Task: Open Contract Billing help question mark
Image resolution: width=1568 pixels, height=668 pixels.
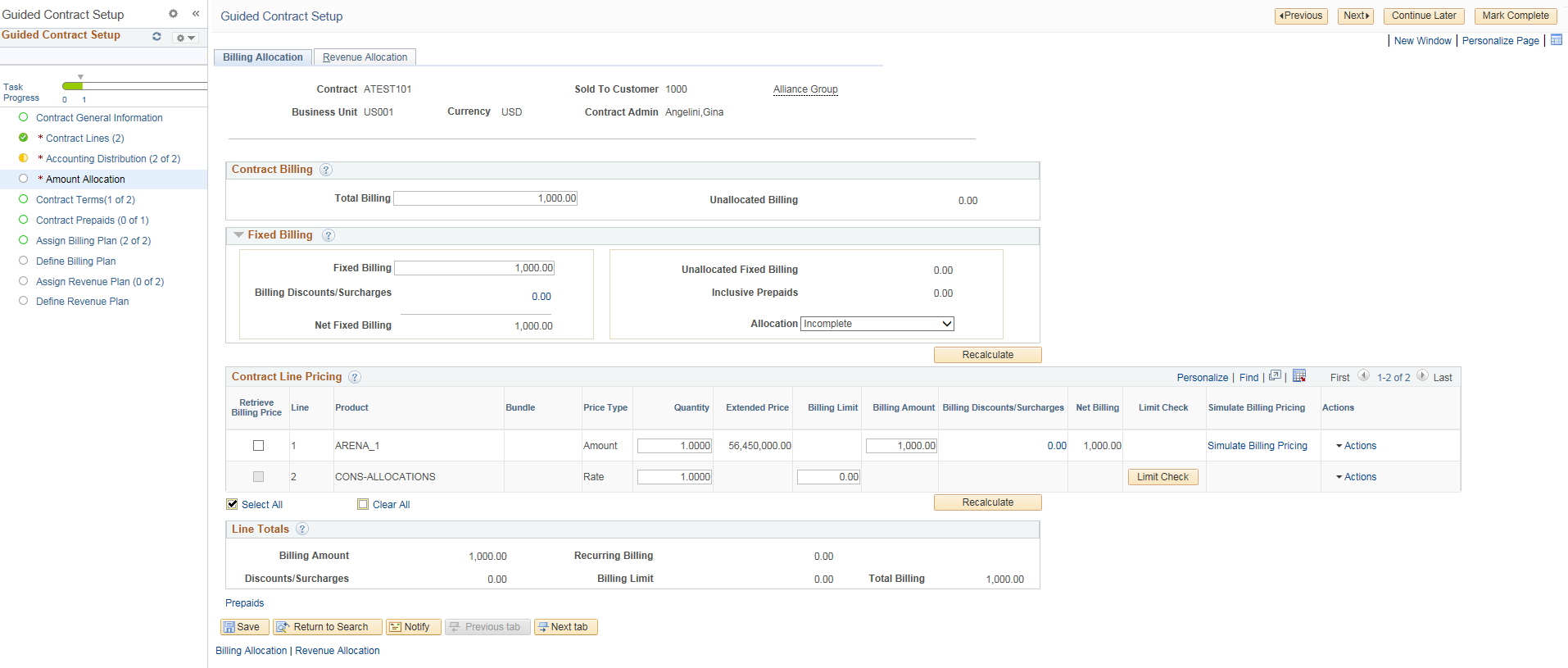Action: pyautogui.click(x=326, y=170)
